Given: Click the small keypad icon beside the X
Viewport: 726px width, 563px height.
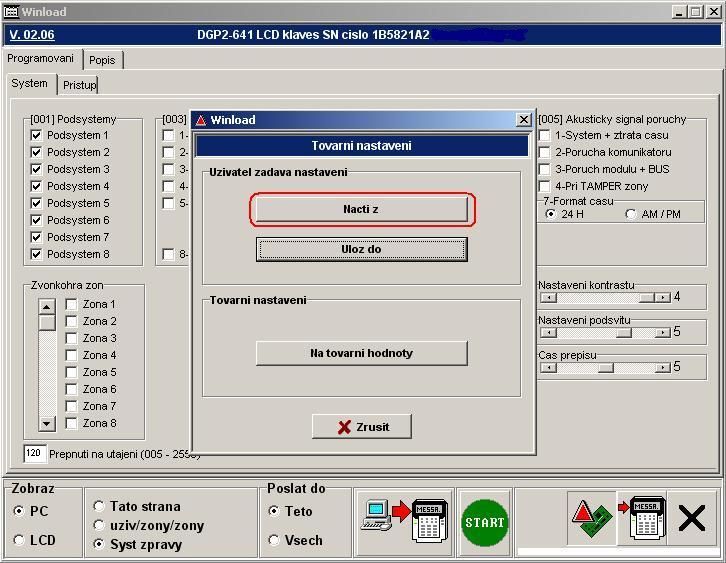Looking at the screenshot, I should tap(641, 520).
